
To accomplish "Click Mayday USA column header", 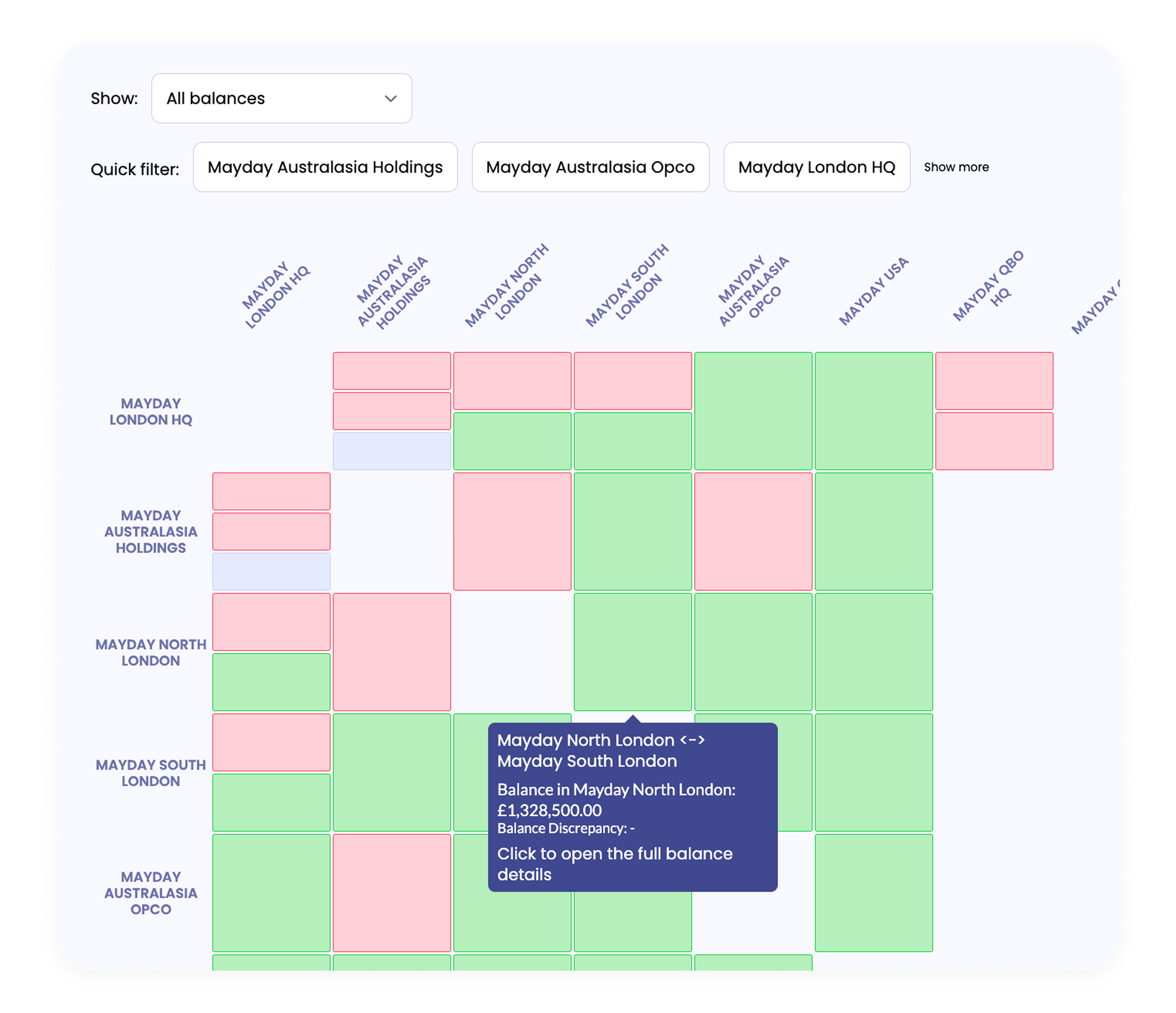I will (874, 291).
